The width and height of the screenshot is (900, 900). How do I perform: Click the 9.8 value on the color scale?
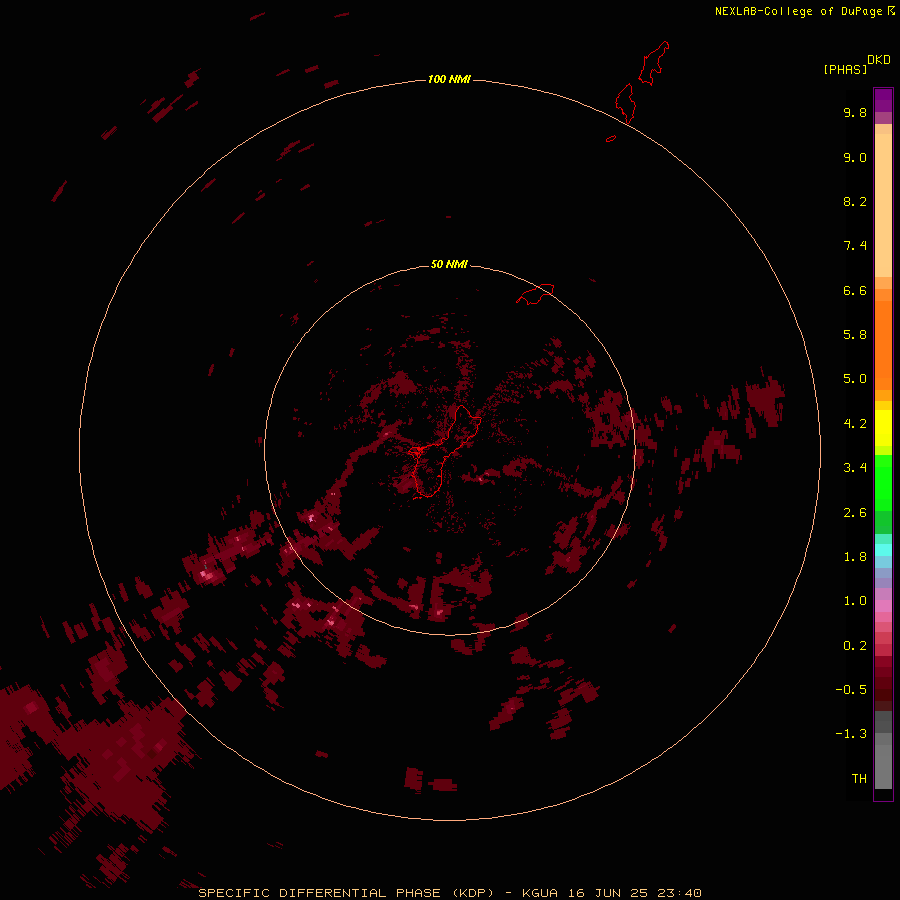tap(855, 112)
